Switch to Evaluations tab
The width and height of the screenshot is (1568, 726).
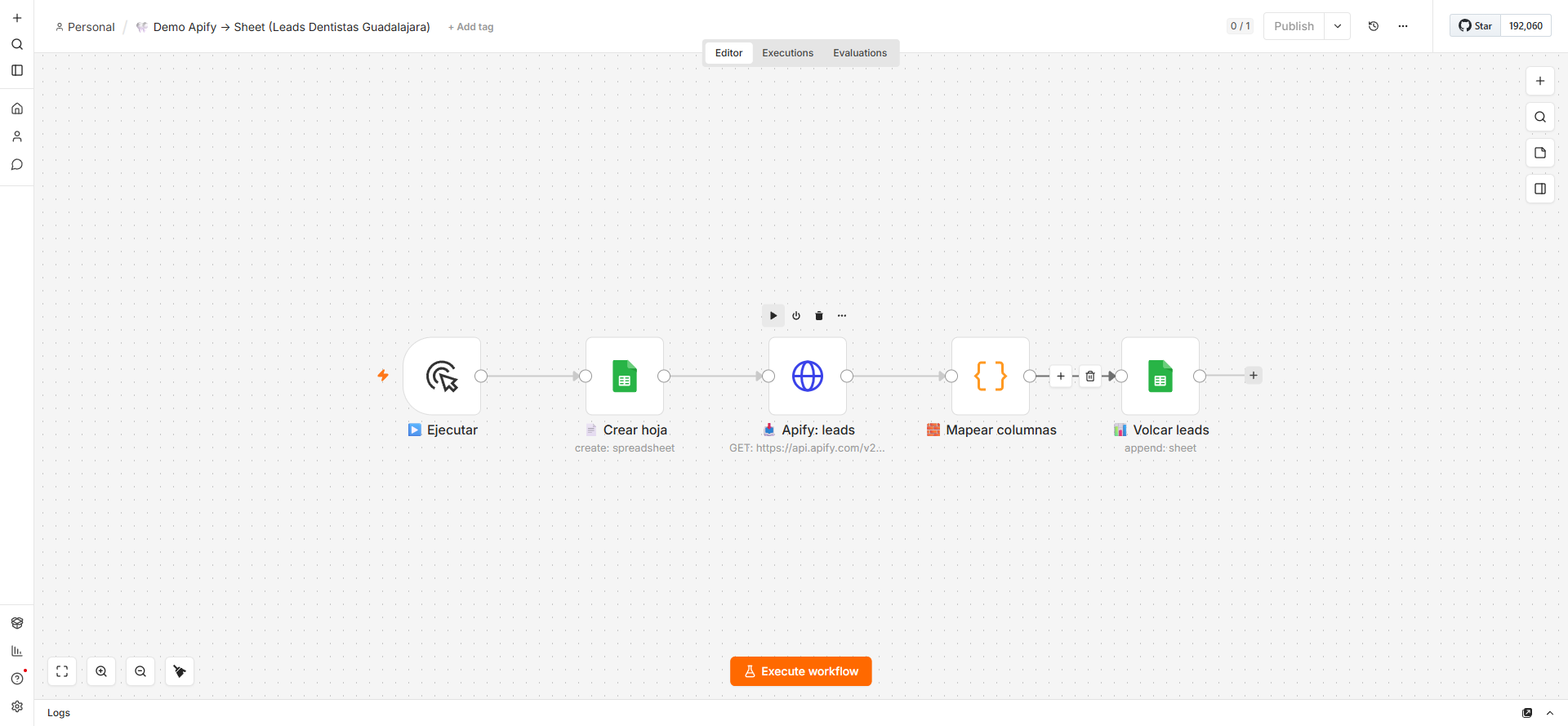pyautogui.click(x=860, y=53)
